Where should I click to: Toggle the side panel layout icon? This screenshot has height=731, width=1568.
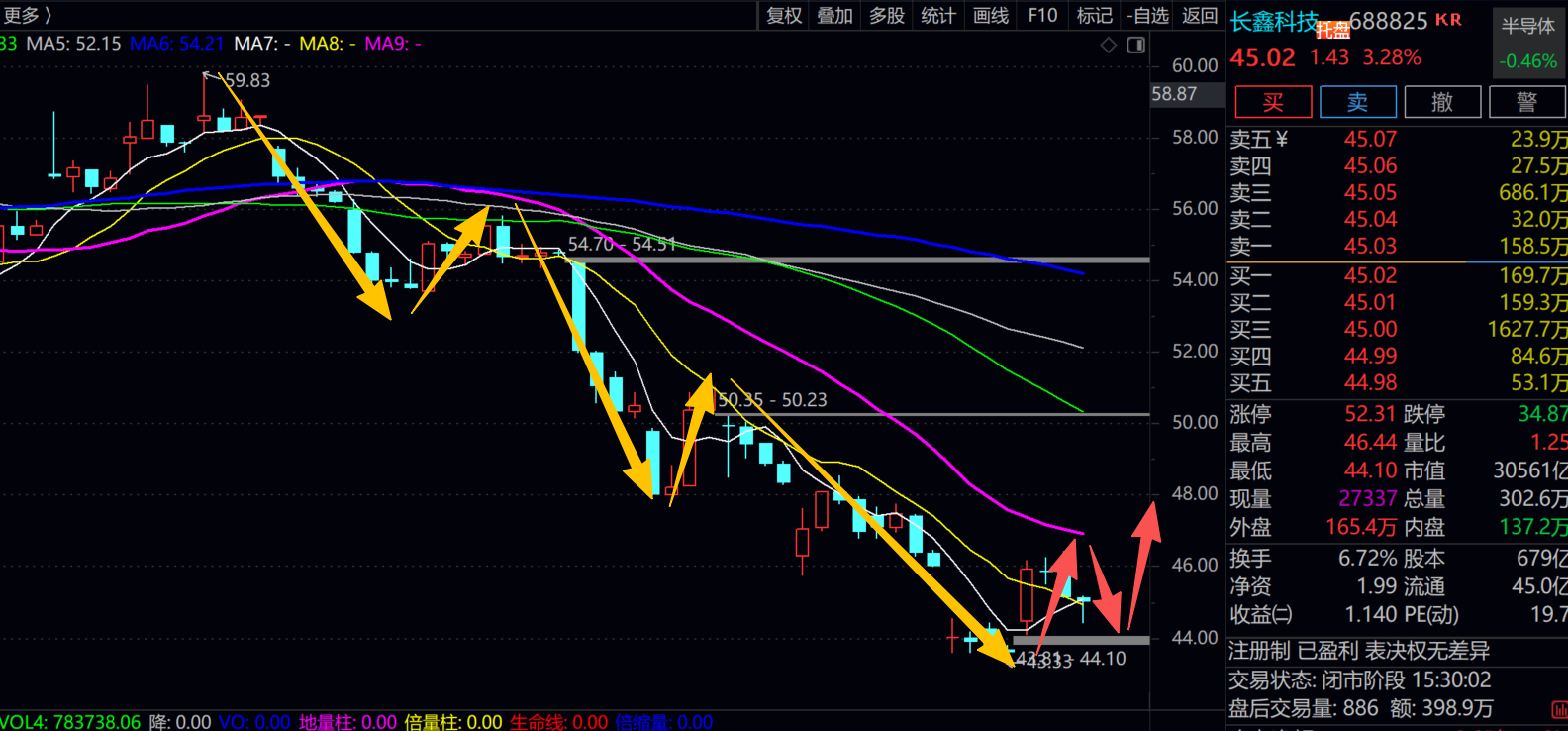point(1136,45)
